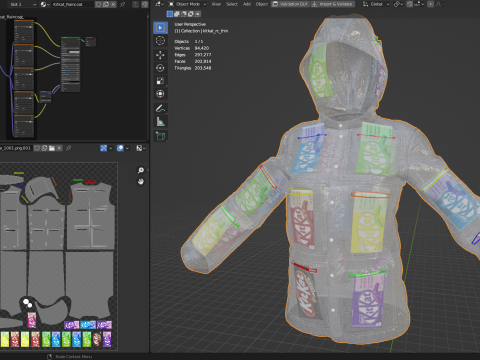This screenshot has width=480, height=360.
Task: Click the pink KitKat wrapper in UV image
Action: click(32, 320)
